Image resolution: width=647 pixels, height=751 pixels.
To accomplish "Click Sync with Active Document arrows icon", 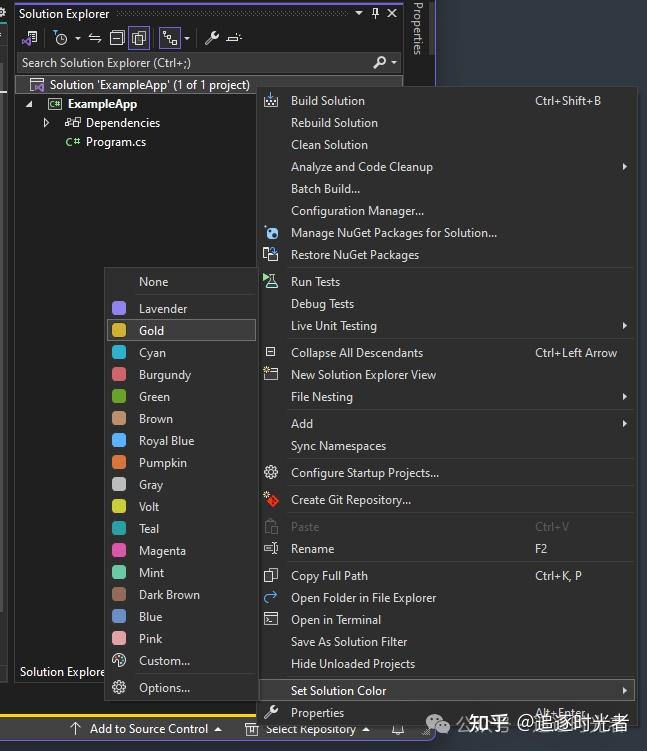I will click(95, 38).
